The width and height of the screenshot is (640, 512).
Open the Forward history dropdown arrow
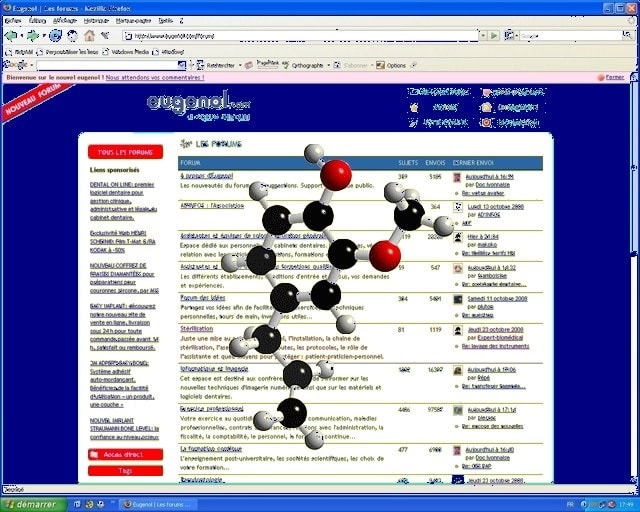click(x=44, y=36)
